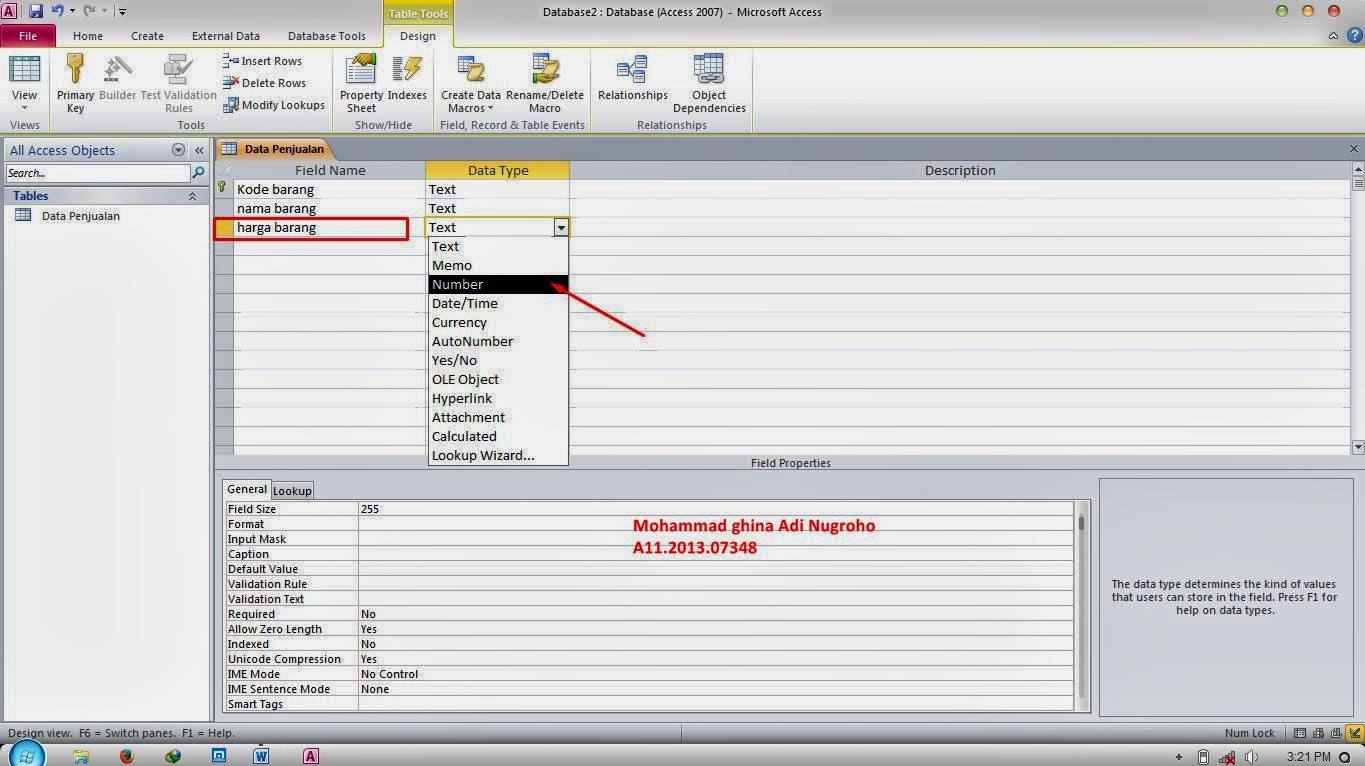Open Microsoft Access Help question mark icon
Viewport: 1365px width, 766px height.
coord(1354,36)
